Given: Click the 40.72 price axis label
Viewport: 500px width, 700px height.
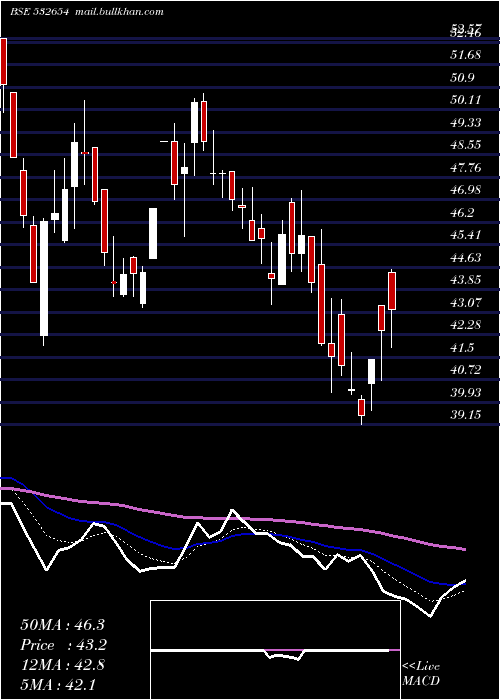Looking at the screenshot, I should tap(466, 370).
